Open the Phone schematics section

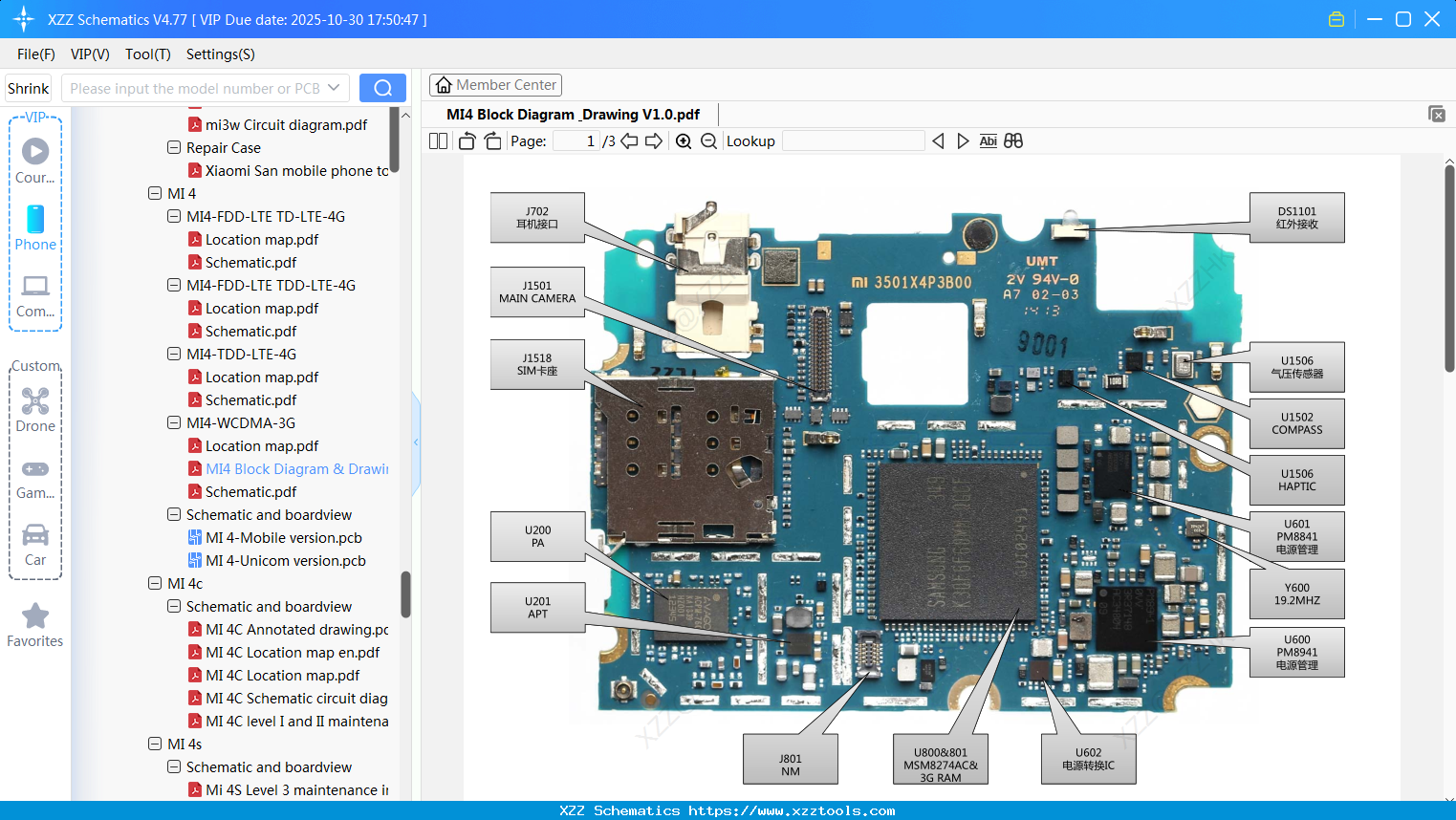[x=35, y=229]
